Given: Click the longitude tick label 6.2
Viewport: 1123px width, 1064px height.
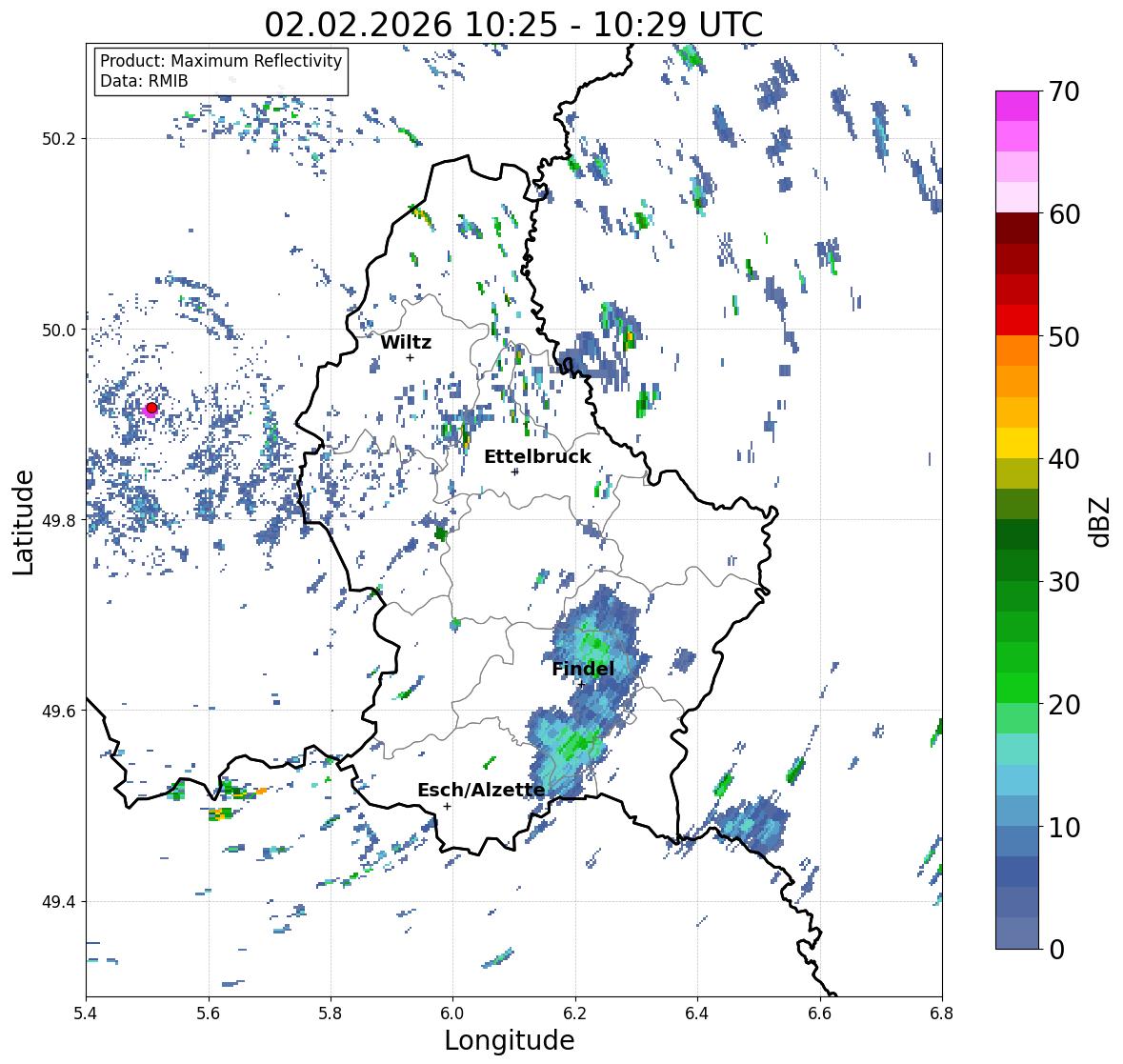Looking at the screenshot, I should 575,1014.
